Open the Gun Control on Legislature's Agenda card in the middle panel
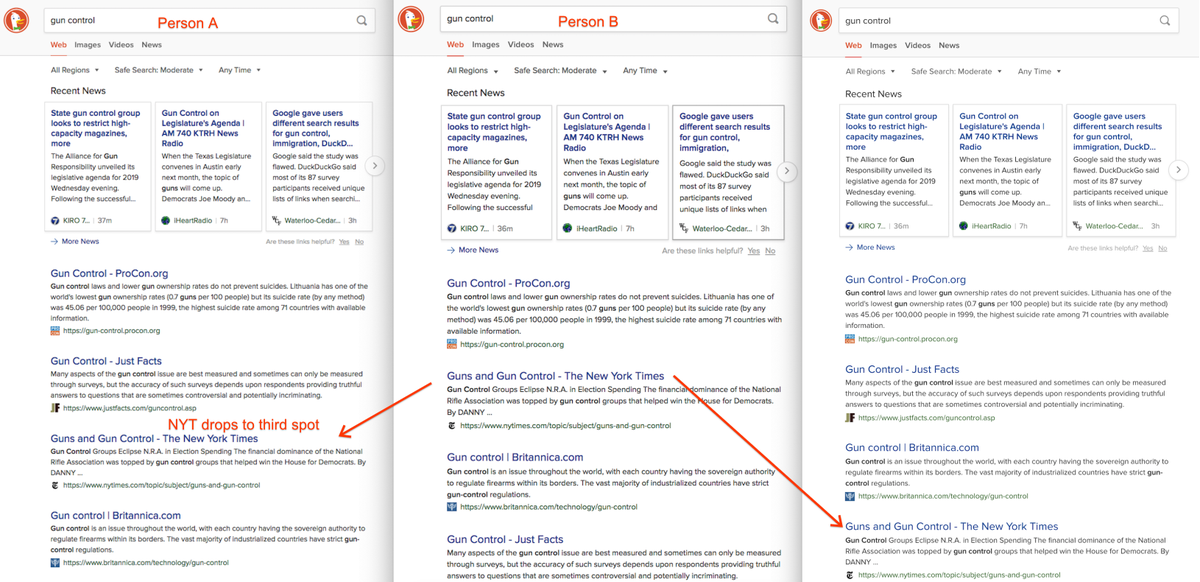The width and height of the screenshot is (1200, 582). click(x=611, y=172)
